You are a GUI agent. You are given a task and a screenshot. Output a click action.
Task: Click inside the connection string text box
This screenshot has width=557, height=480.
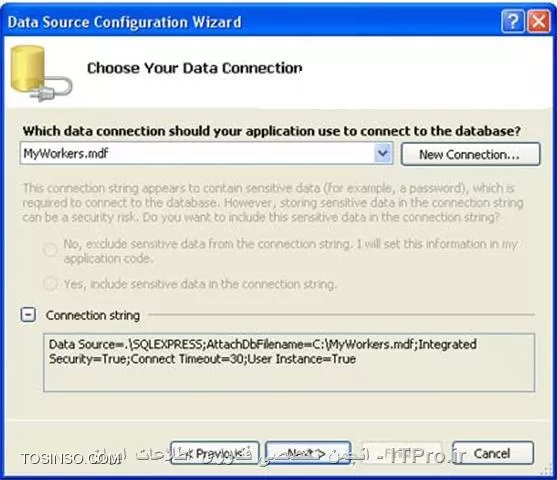pos(289,362)
